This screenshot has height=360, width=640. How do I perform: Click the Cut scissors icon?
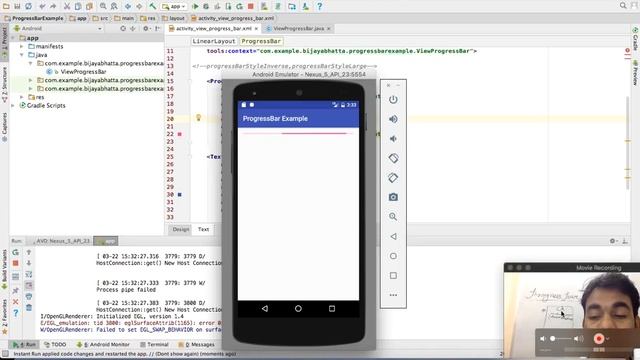tap(67, 6)
